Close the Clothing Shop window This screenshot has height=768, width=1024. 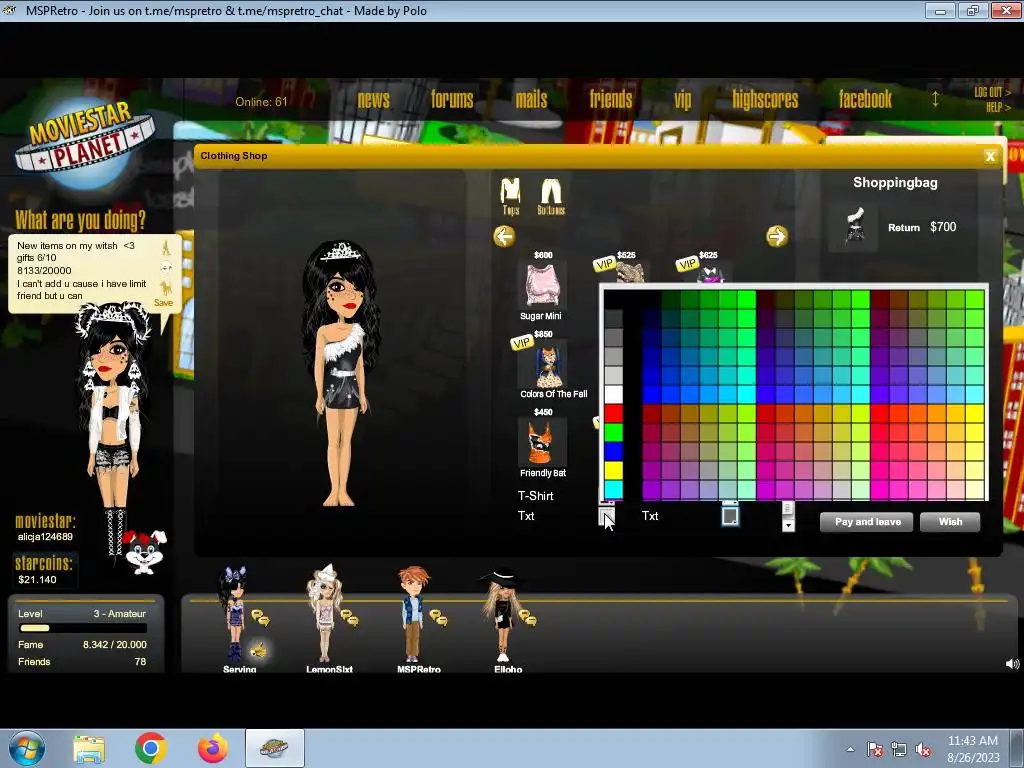tap(990, 156)
